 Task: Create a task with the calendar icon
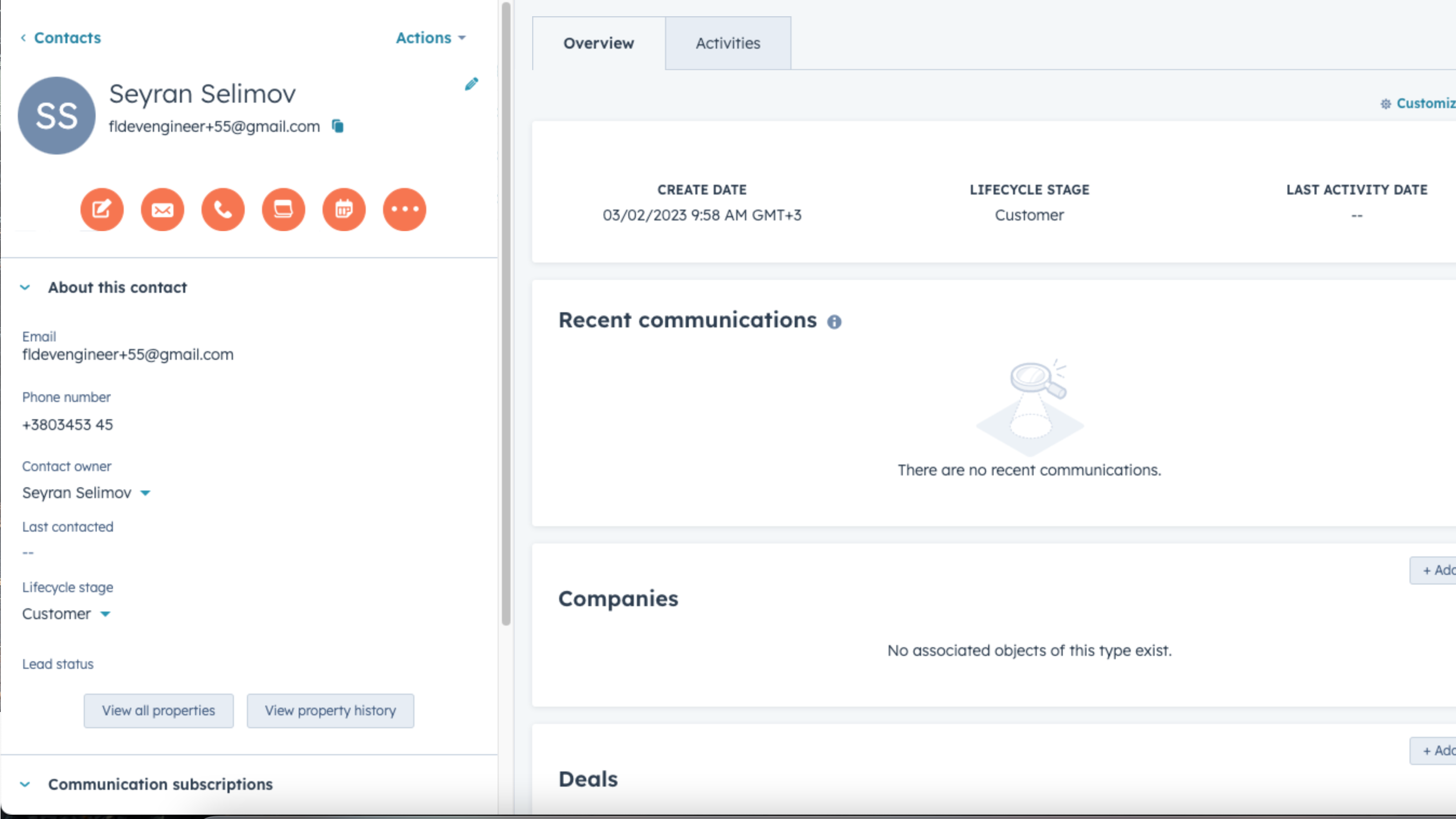[344, 209]
